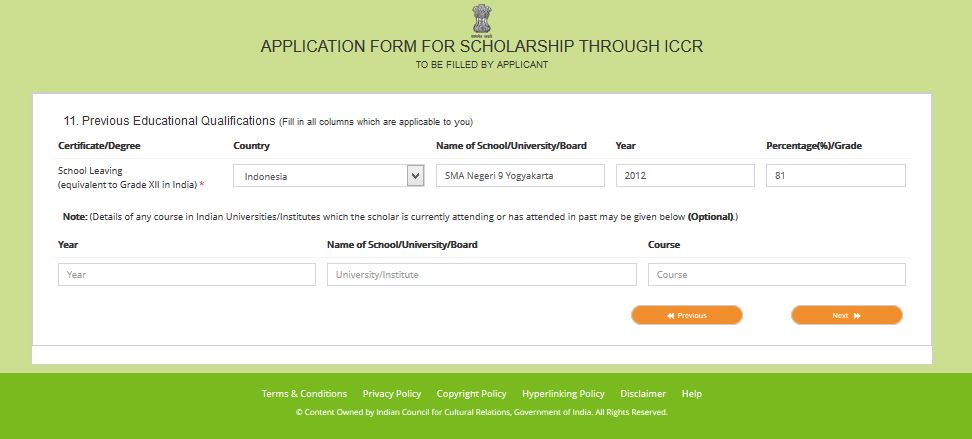Open the Privacy Policy footer link
Viewport: 972px width, 439px height.
(392, 394)
